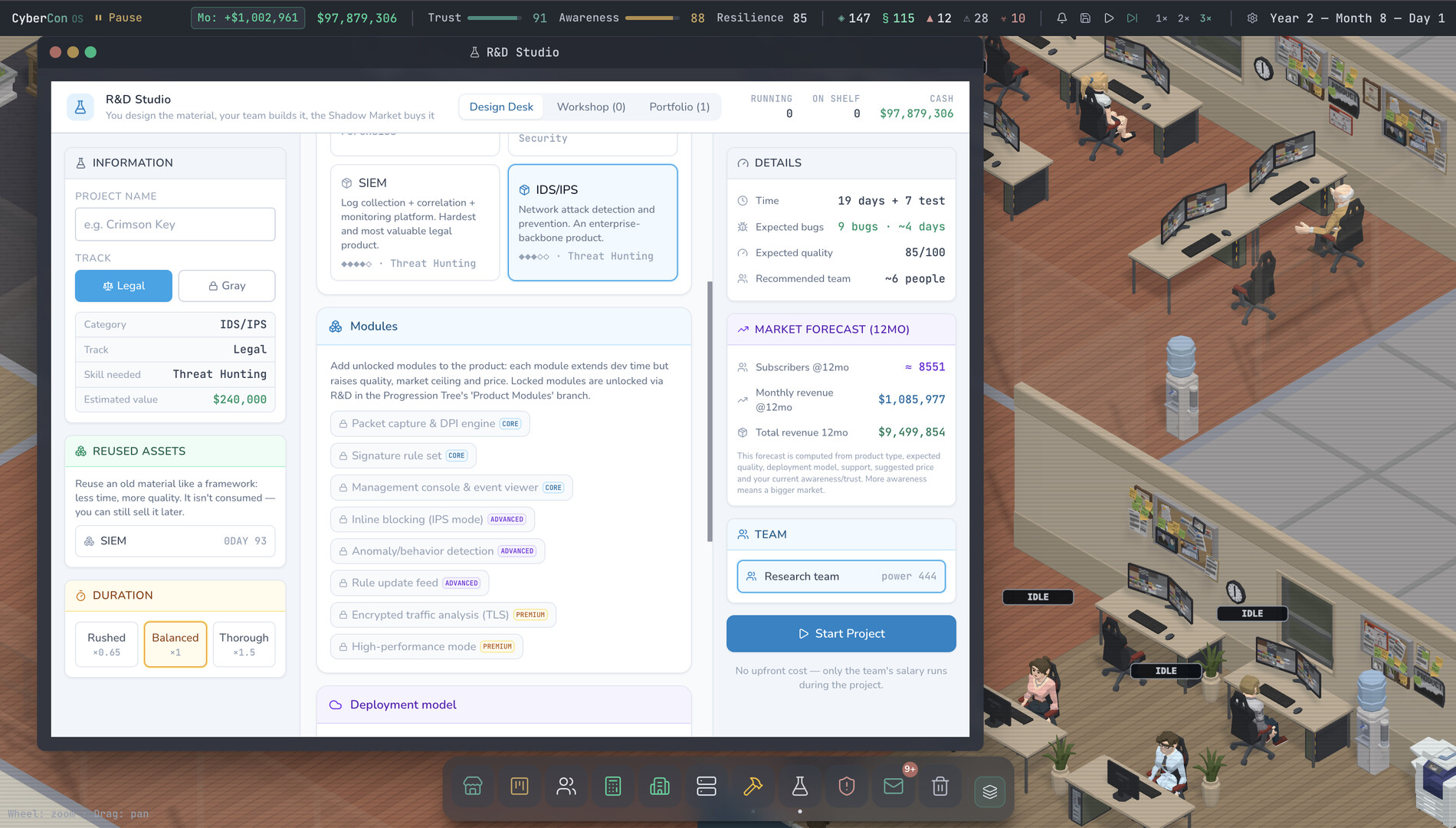The image size is (1456, 828).
Task: Click the Market Forecast (12MO) header
Action: pos(841,330)
